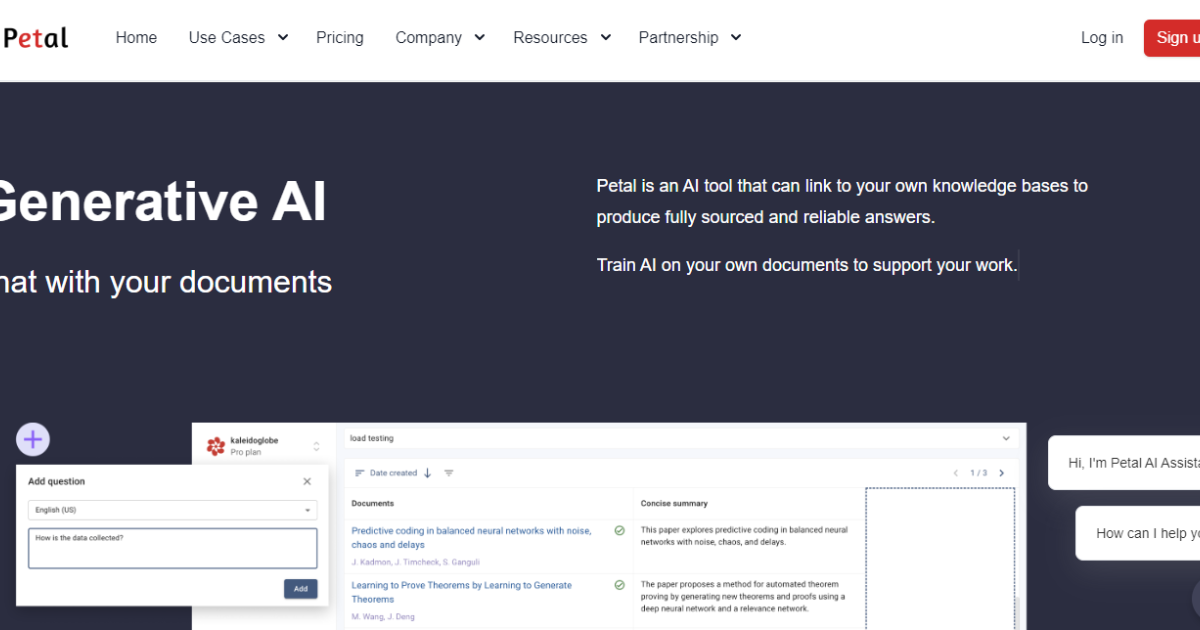
Task: Click summary about automated theorem proving
Action: (744, 596)
